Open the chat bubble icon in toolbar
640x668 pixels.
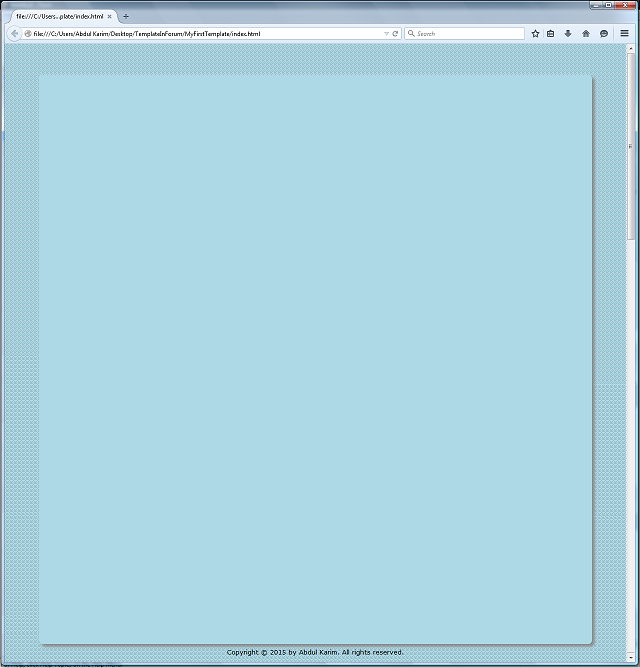coord(604,33)
